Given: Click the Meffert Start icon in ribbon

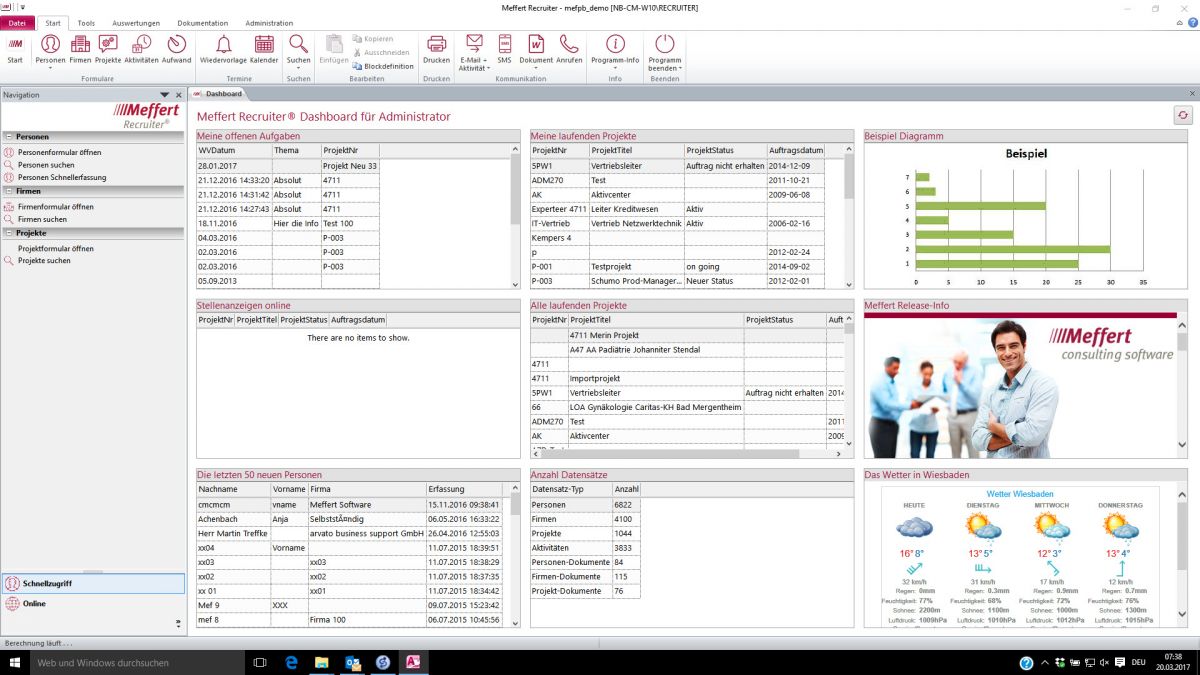Looking at the screenshot, I should [x=15, y=48].
